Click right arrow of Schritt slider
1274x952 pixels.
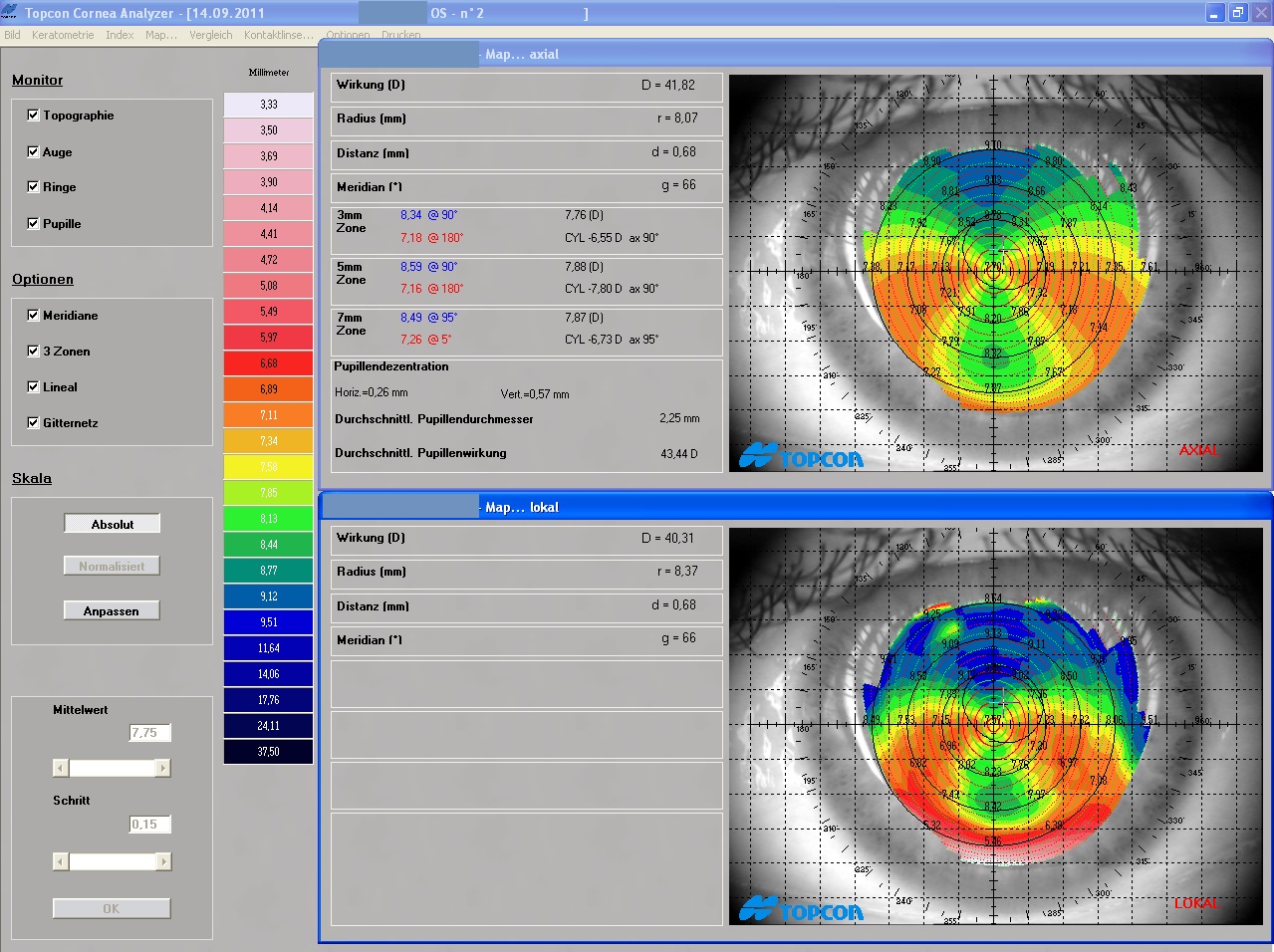[x=163, y=861]
